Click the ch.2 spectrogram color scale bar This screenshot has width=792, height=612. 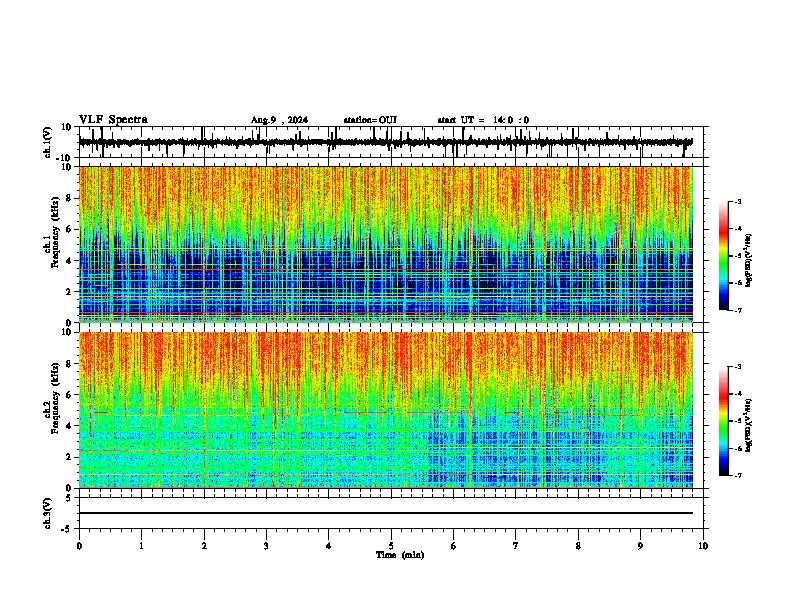click(724, 421)
